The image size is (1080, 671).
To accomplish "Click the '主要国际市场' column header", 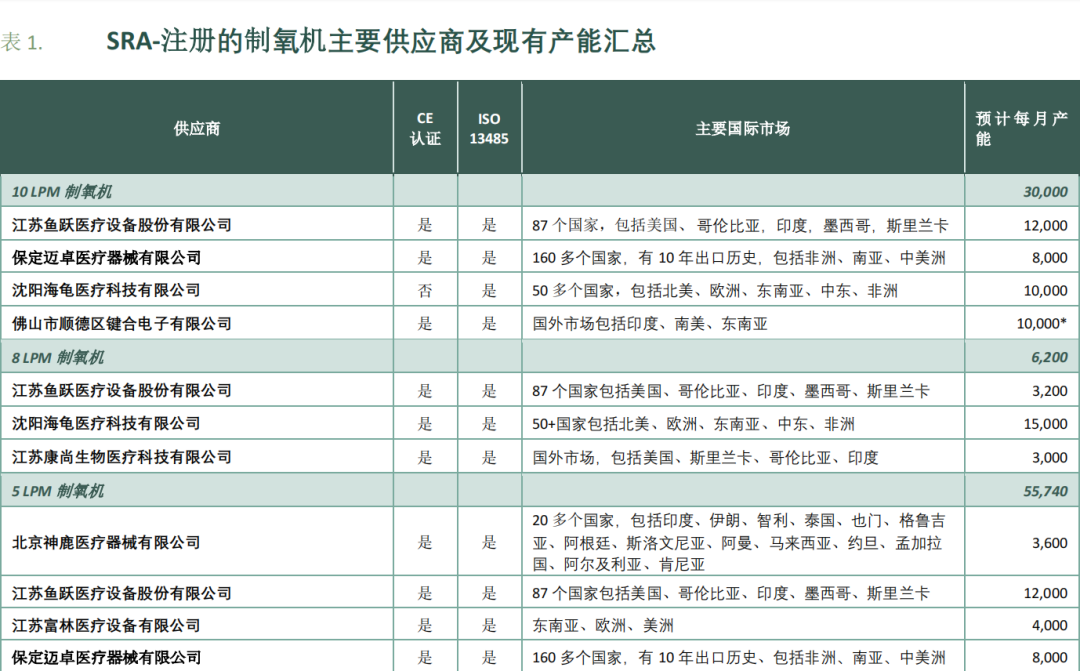I will pos(742,128).
